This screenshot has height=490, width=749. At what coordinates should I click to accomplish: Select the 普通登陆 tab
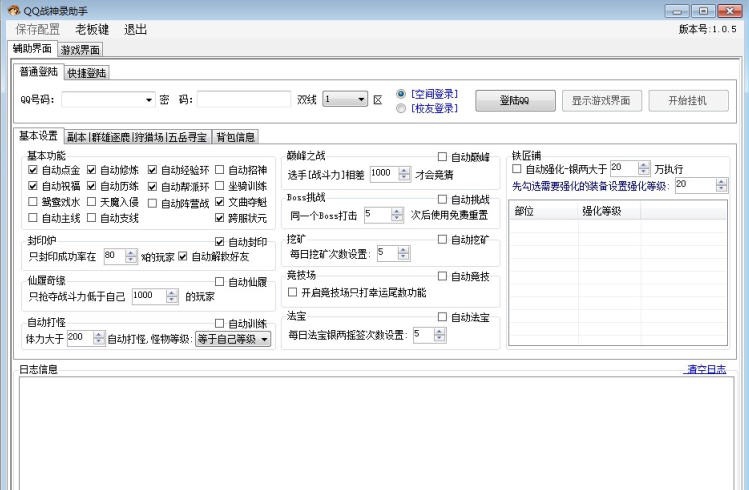pos(39,72)
